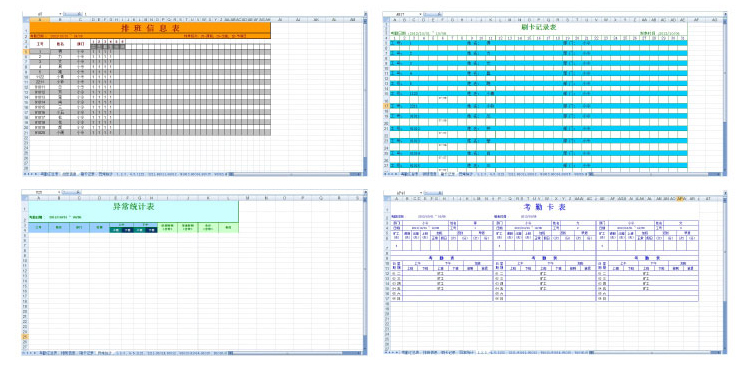Screen dimensions: 750x391
Task: Select column A header in 异常统计表 sheet
Action: (x=39, y=198)
